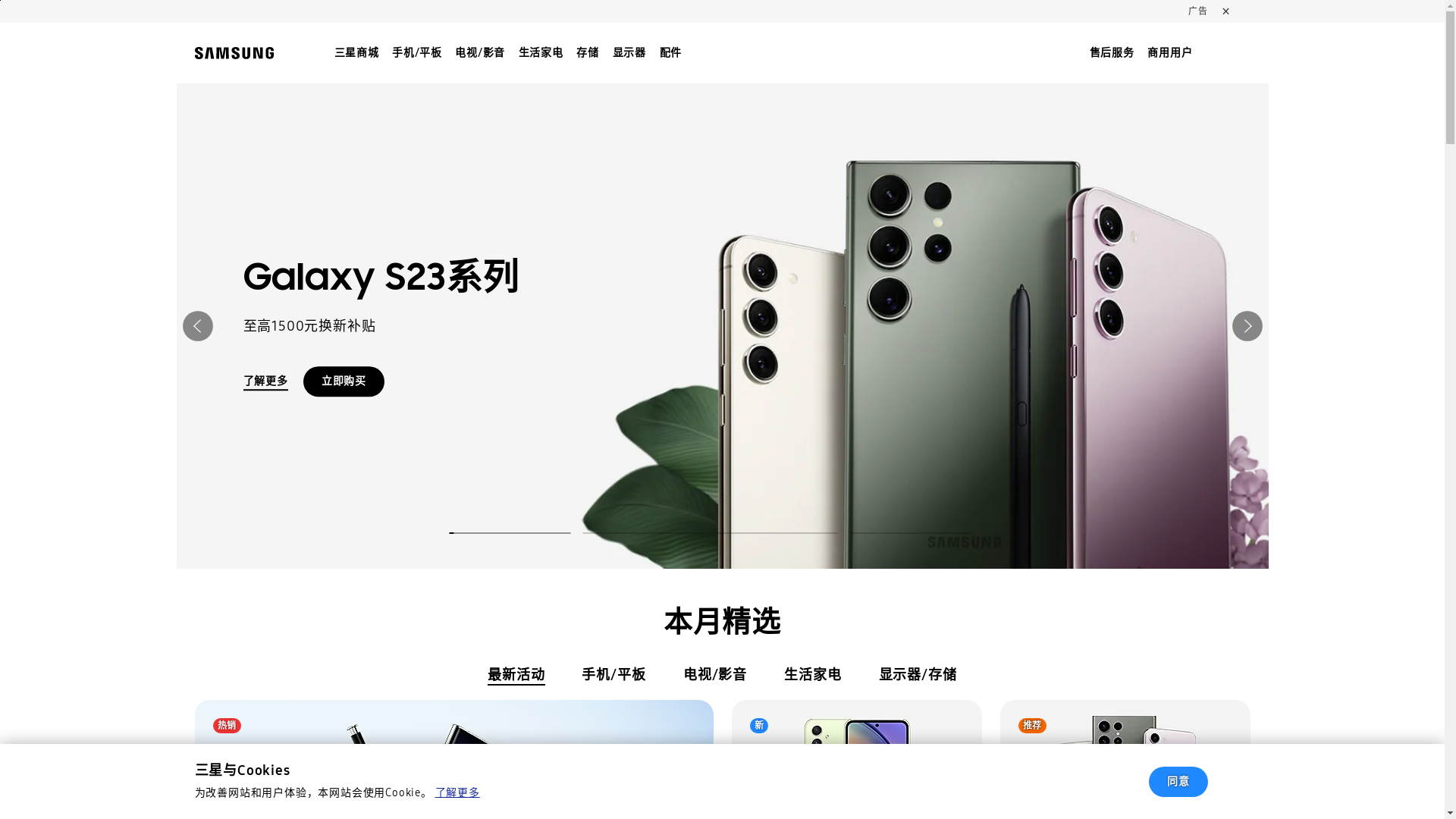Open the 三星商城 menu

point(356,52)
